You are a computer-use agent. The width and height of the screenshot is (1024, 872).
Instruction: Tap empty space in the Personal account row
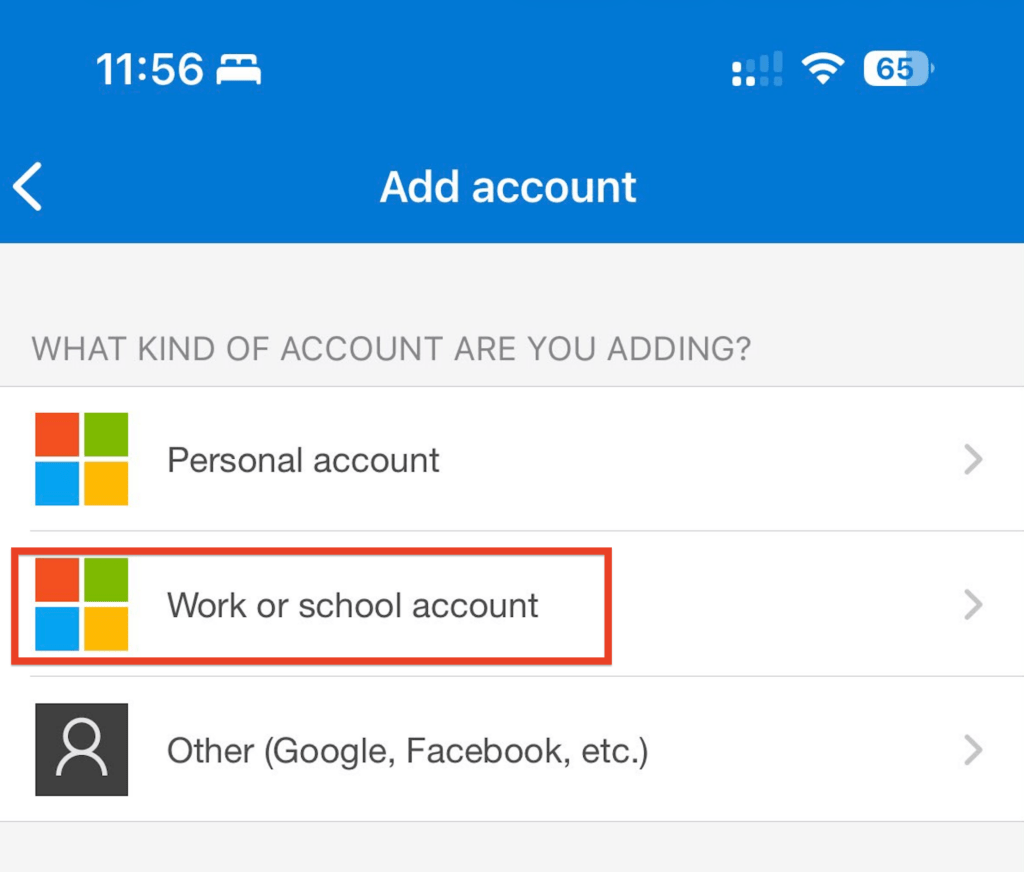(x=699, y=459)
